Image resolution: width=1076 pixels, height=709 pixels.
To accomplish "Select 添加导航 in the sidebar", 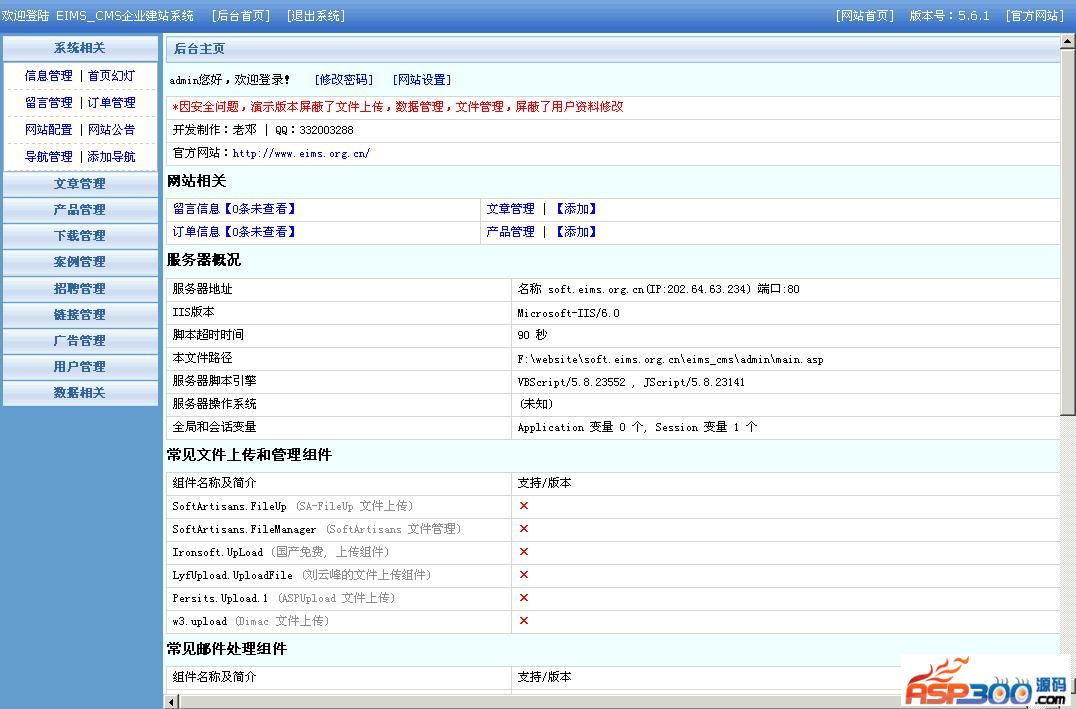I will [x=111, y=157].
